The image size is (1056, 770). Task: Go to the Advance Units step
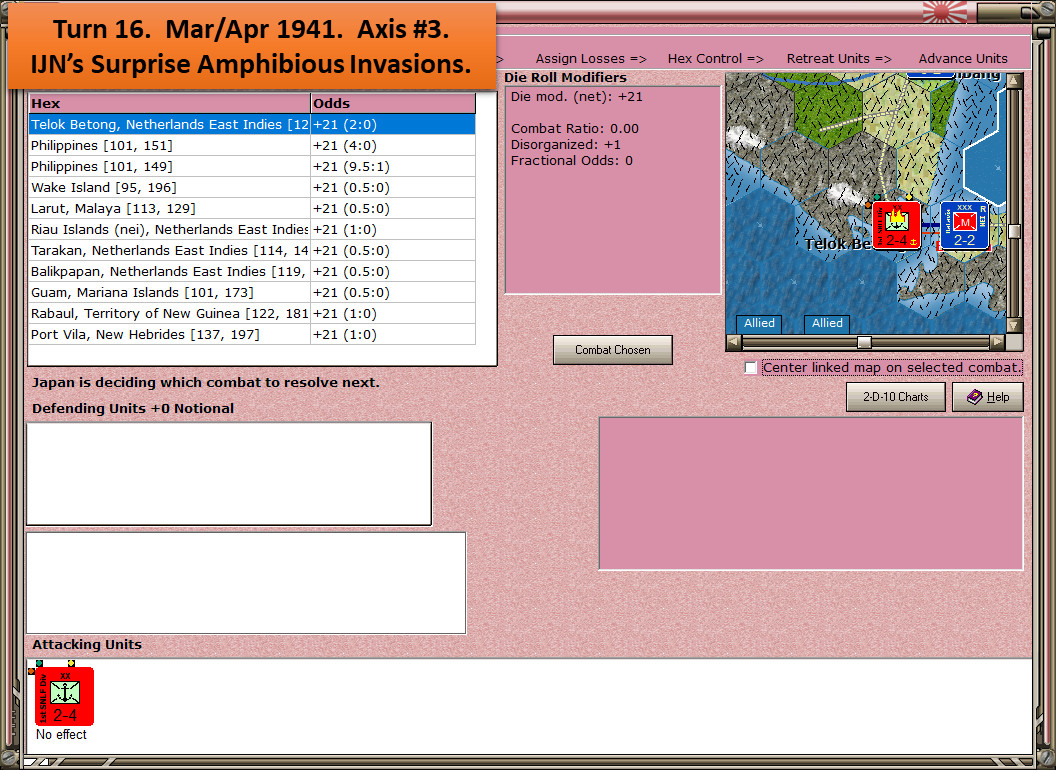(x=963, y=59)
